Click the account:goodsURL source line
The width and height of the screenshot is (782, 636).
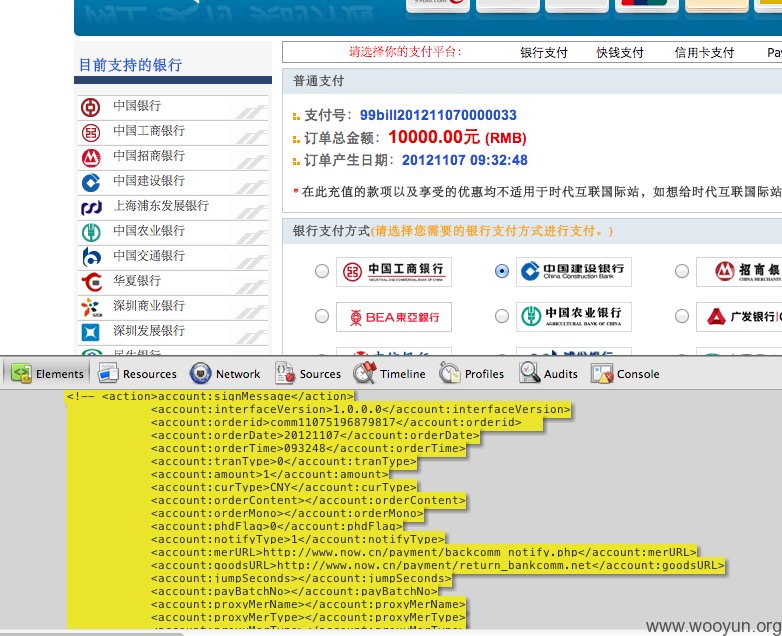click(438, 565)
